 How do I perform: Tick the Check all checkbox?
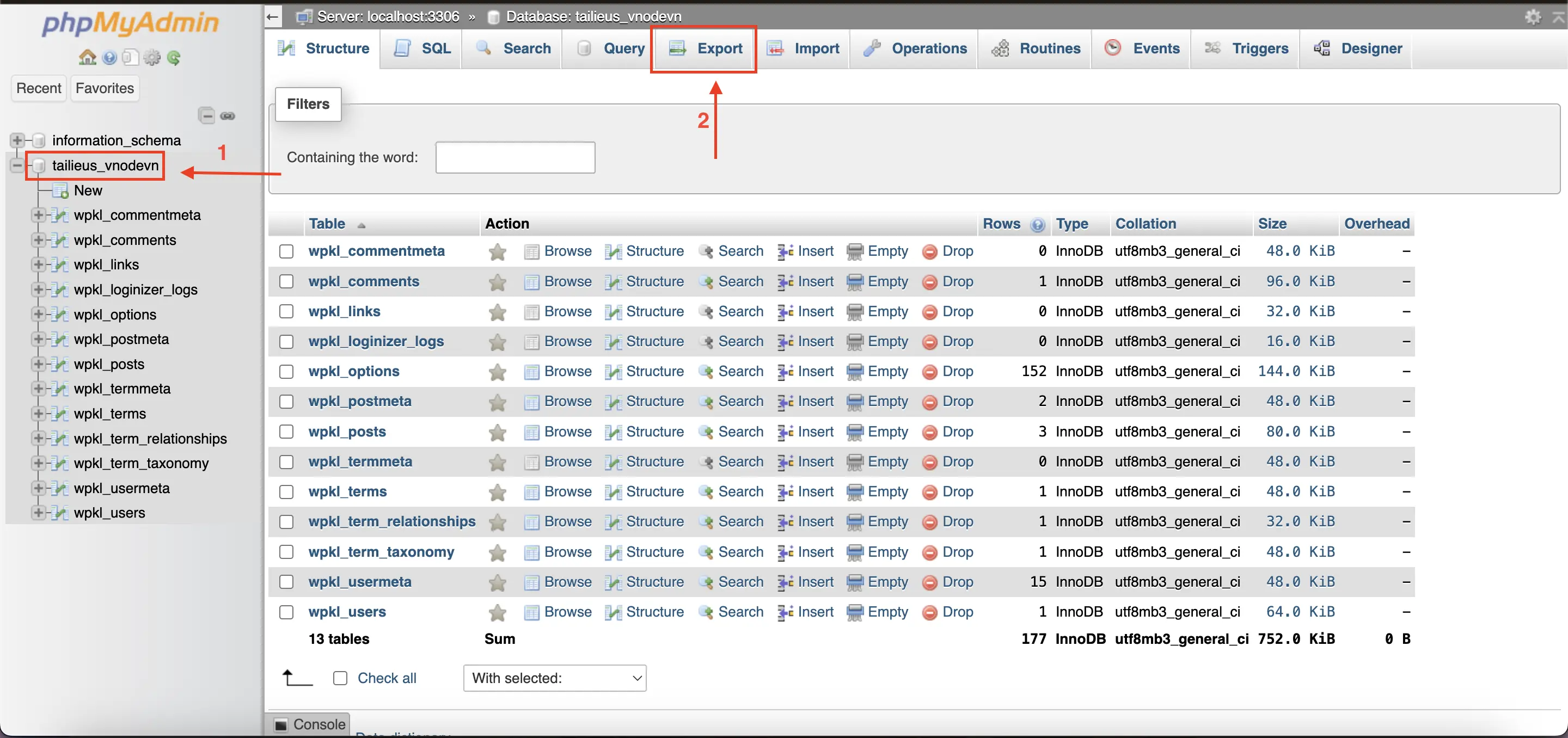point(340,678)
